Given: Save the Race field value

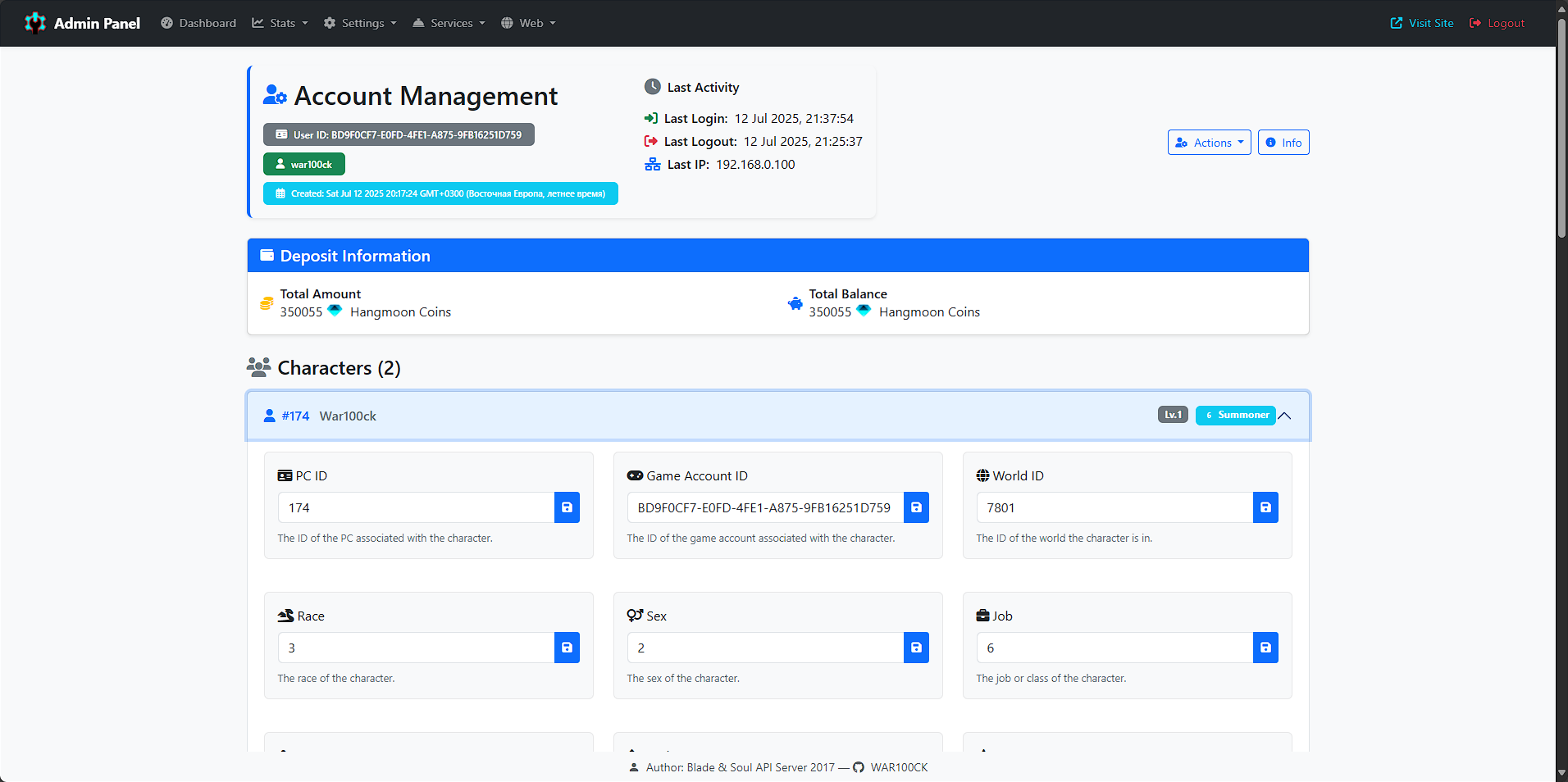Looking at the screenshot, I should [x=567, y=648].
